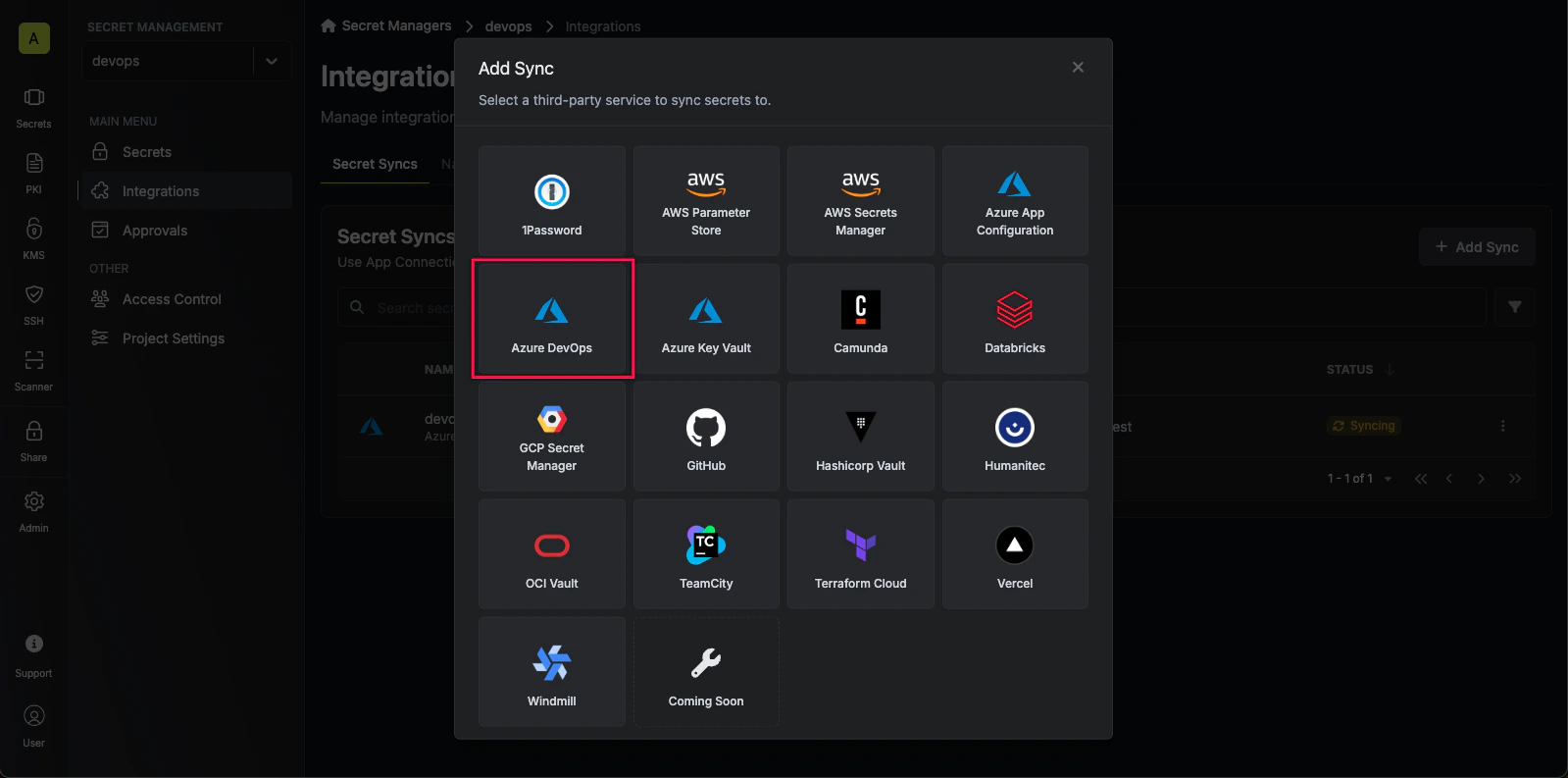Switch to the Secret Syncs tab
1568x778 pixels.
(375, 164)
